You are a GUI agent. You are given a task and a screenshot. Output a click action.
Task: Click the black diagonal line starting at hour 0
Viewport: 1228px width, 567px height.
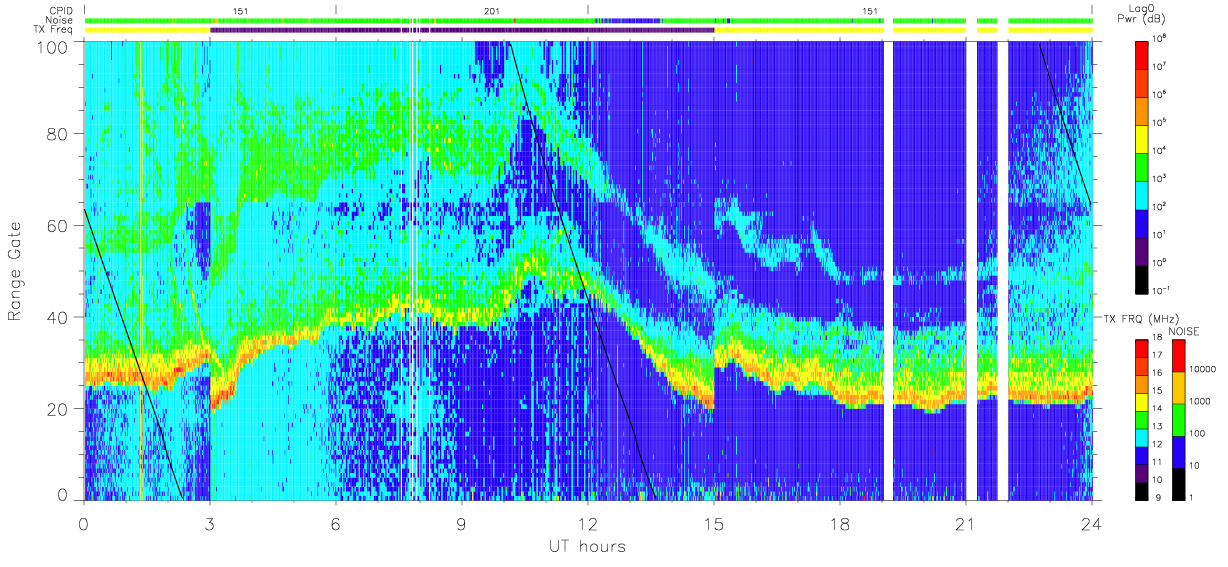tap(132, 352)
